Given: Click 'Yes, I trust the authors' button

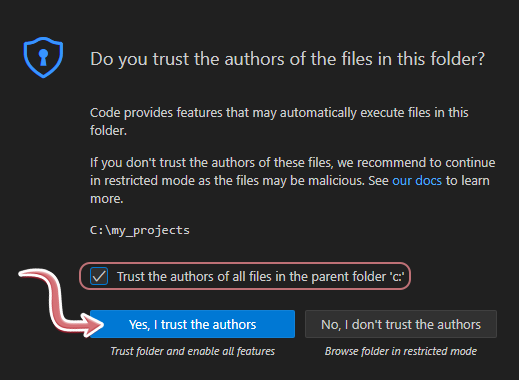Looking at the screenshot, I should point(192,324).
